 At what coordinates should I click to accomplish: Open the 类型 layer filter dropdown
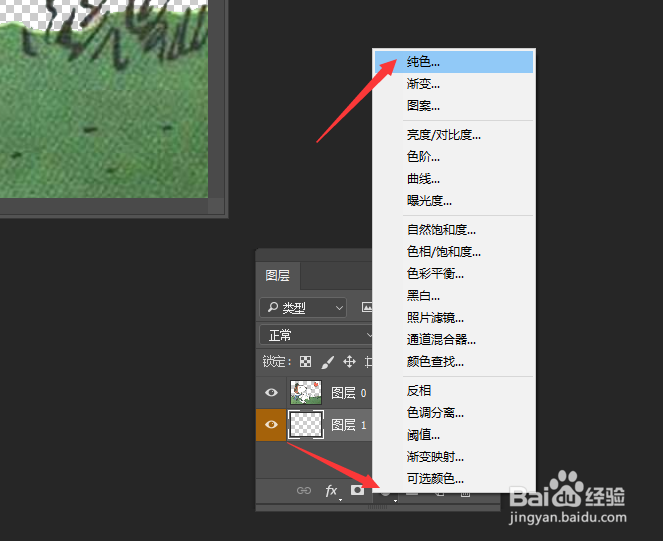(303, 308)
